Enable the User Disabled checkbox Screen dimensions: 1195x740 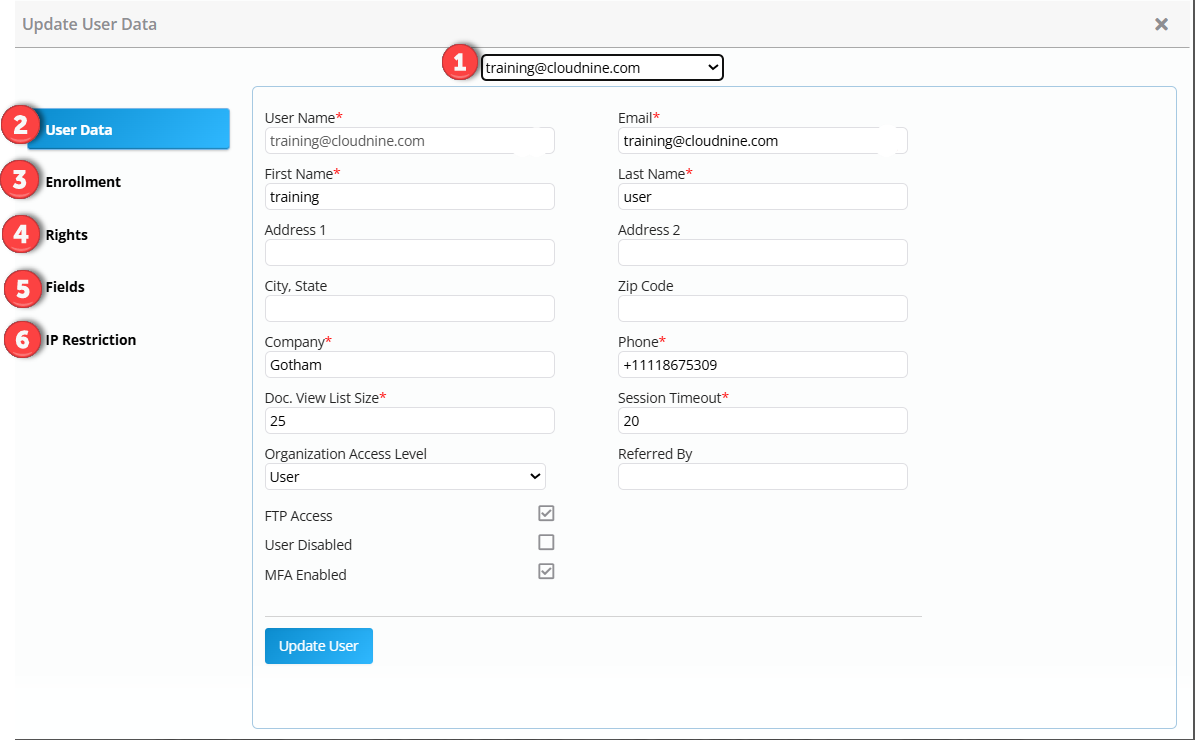(x=546, y=542)
